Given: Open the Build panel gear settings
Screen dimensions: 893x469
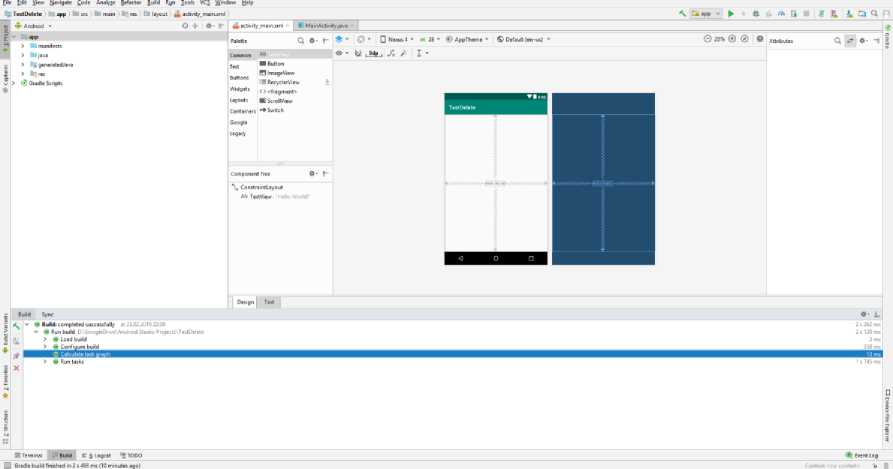Looking at the screenshot, I should click(x=864, y=314).
